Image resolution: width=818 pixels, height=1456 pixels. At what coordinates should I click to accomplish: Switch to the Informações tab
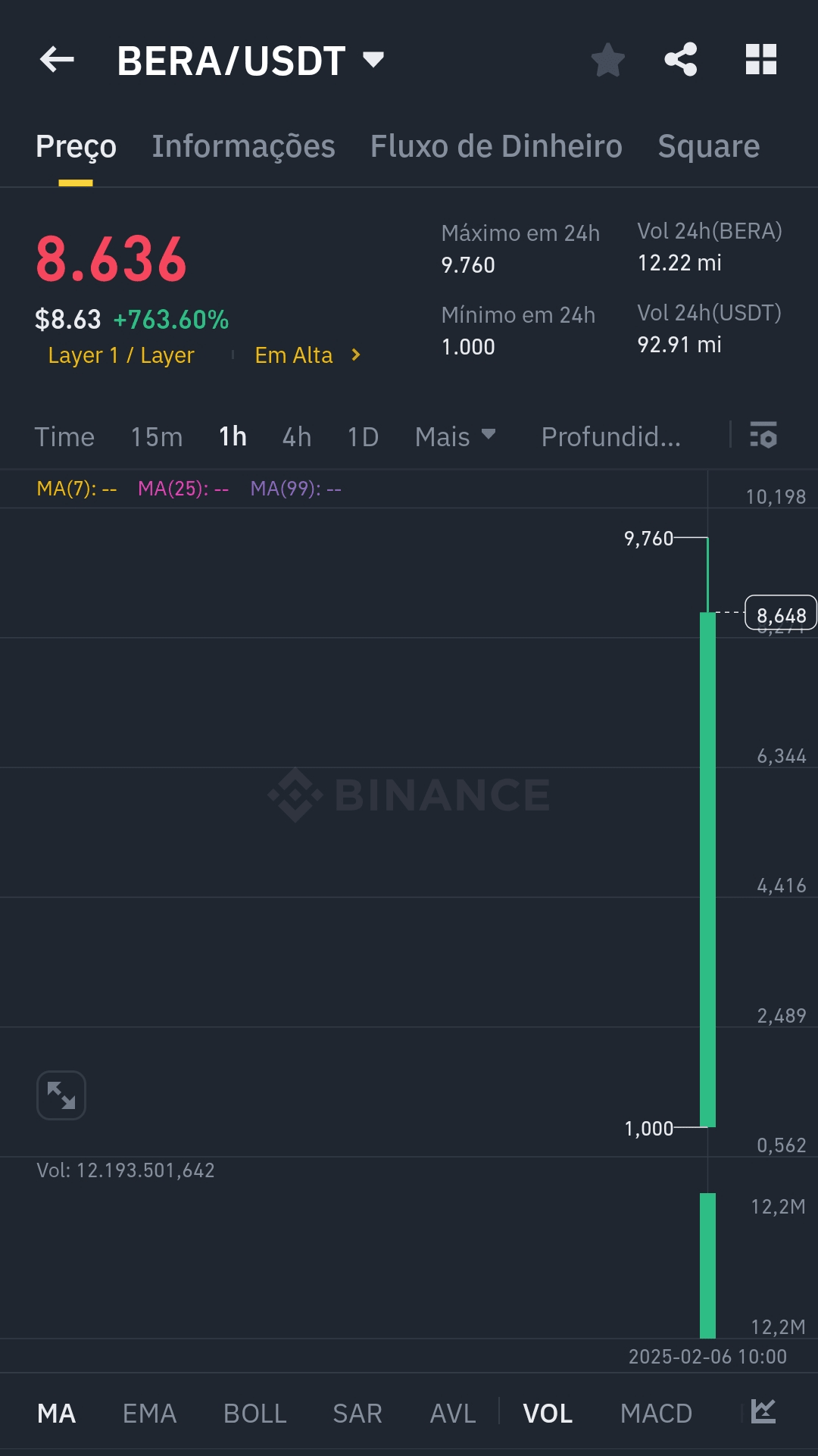click(243, 146)
